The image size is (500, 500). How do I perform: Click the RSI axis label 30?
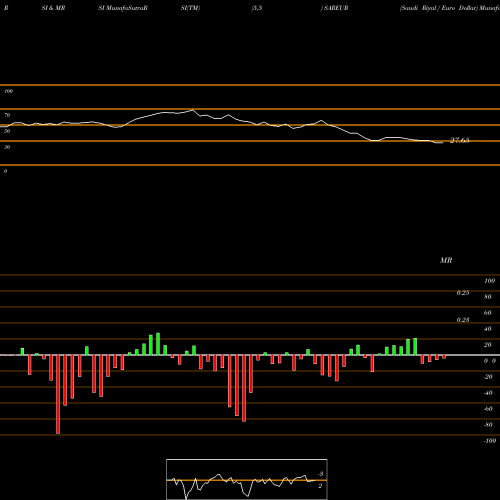click(x=7, y=147)
